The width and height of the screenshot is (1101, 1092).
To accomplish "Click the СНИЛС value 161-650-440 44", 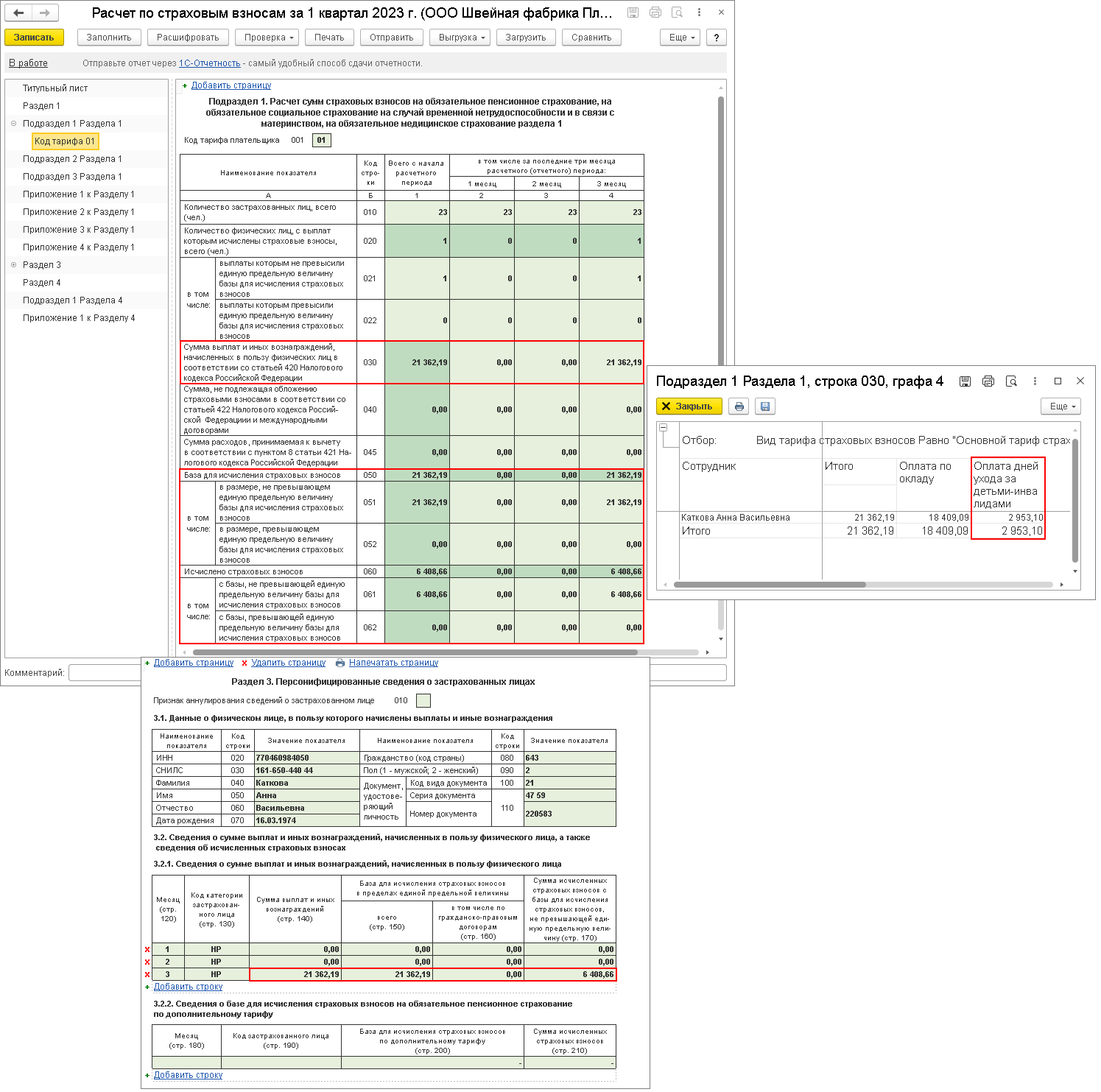I will coord(306,770).
